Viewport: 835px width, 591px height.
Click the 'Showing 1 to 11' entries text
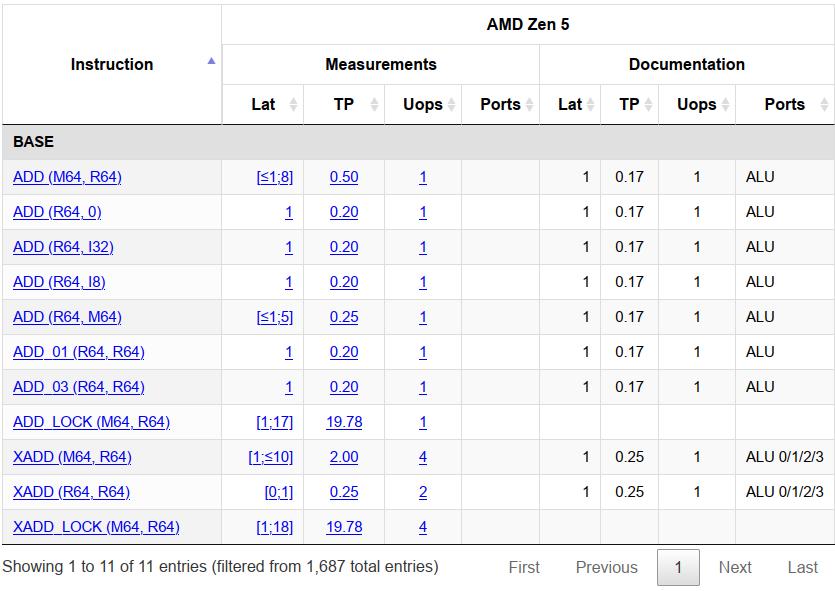220,567
